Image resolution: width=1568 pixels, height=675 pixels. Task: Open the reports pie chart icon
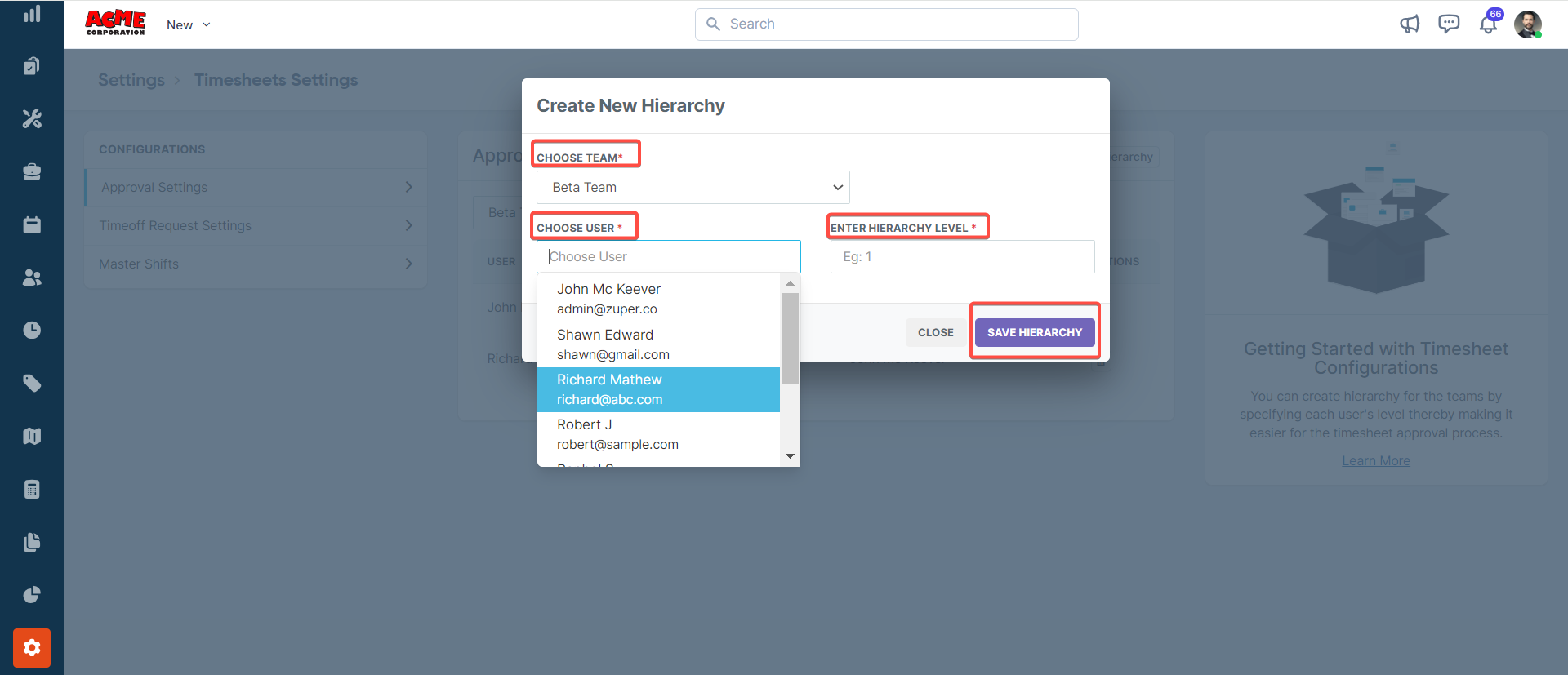(32, 595)
